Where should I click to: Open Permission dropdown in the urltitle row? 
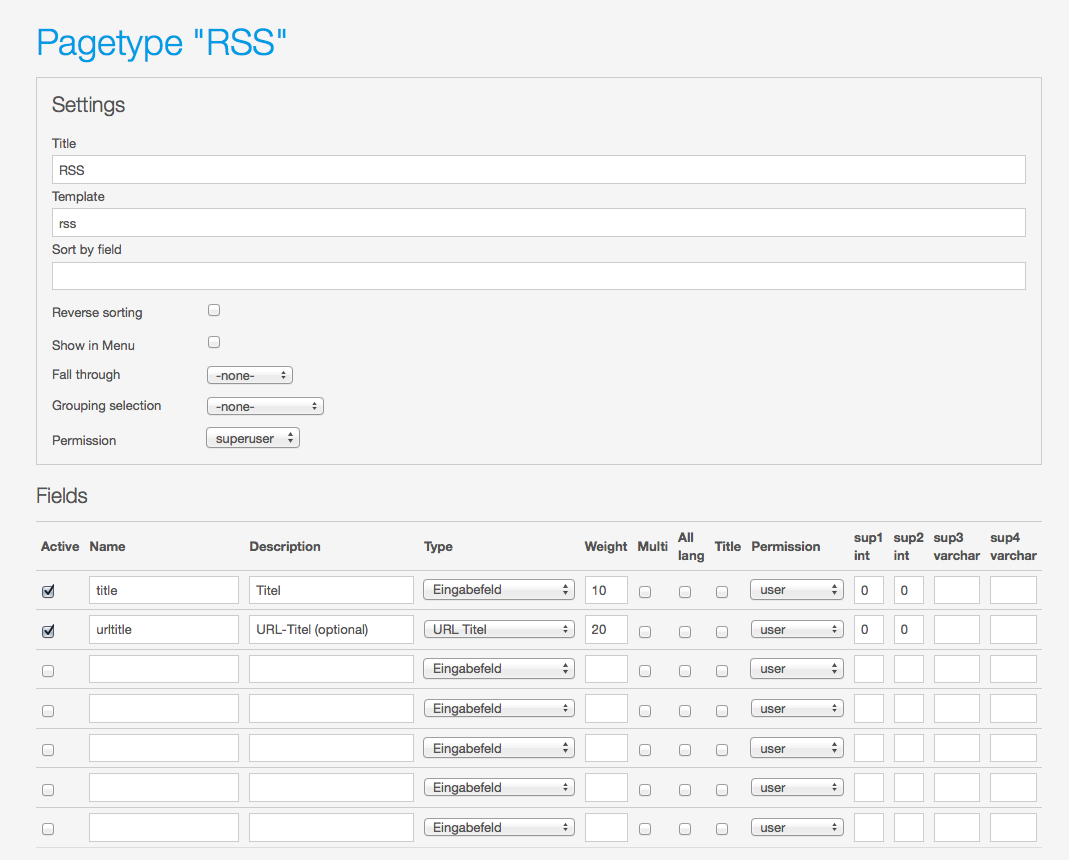point(796,630)
